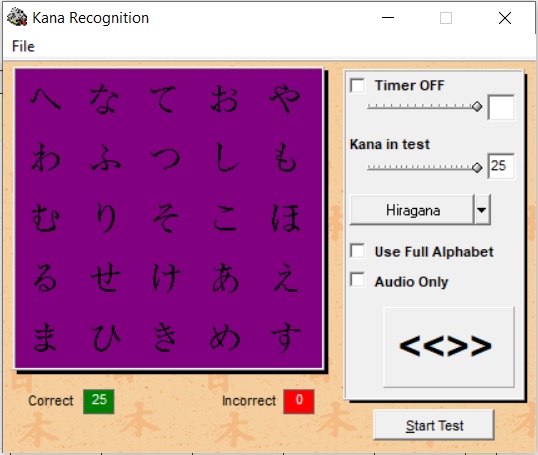Click the お kana in the grid
The image size is (538, 455).
[x=225, y=99]
